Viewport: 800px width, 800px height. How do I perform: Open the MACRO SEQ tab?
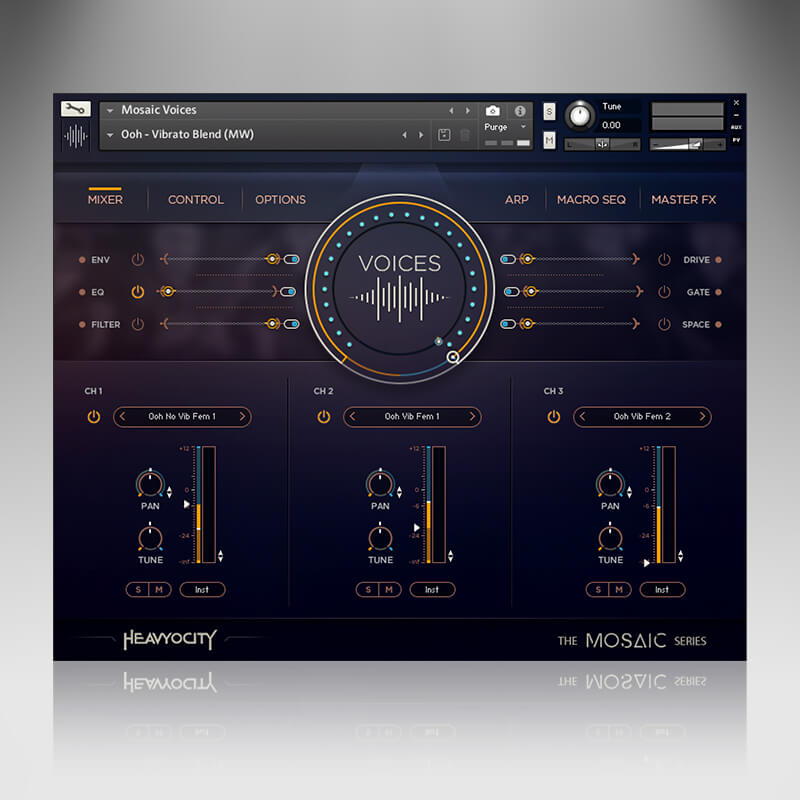(x=591, y=200)
